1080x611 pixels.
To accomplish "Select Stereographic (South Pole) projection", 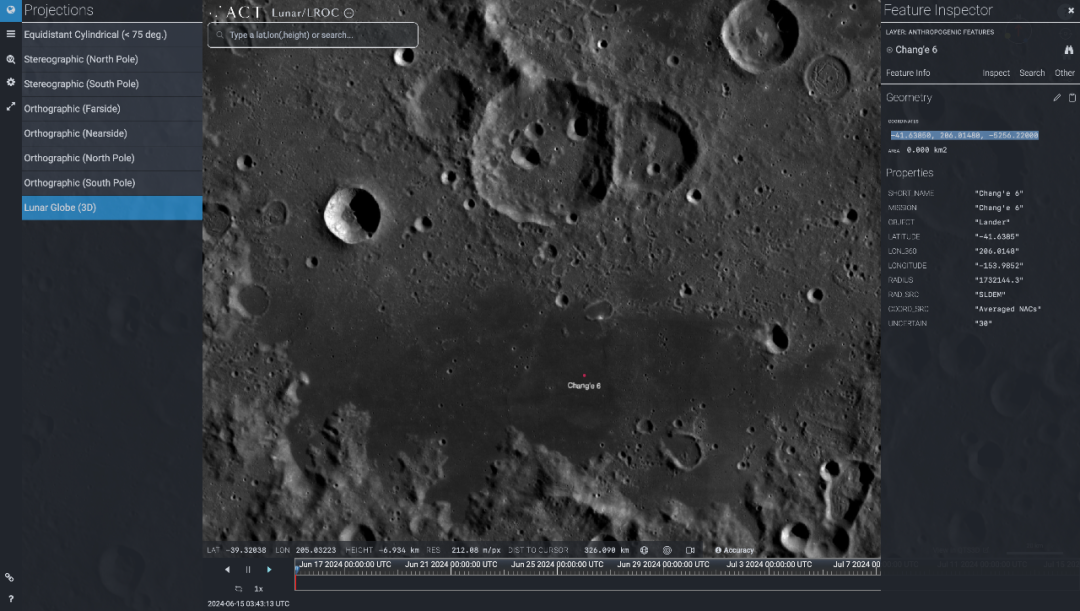I will tap(112, 84).
